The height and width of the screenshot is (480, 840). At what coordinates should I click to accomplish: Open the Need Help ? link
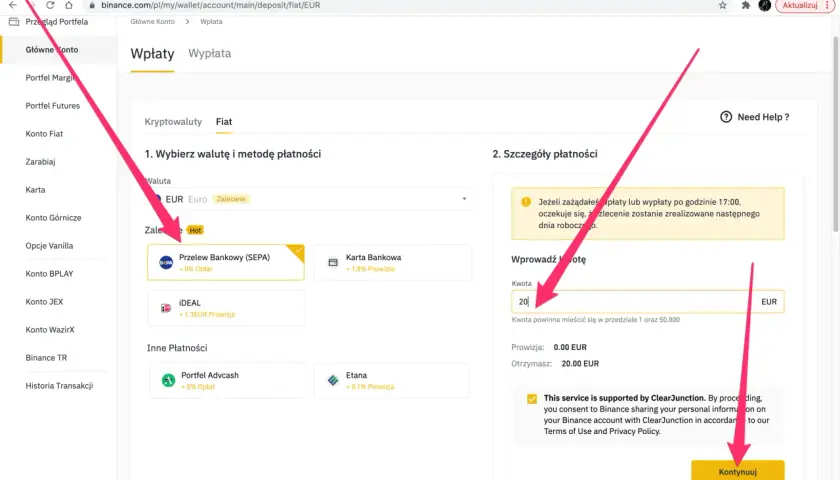tap(763, 117)
